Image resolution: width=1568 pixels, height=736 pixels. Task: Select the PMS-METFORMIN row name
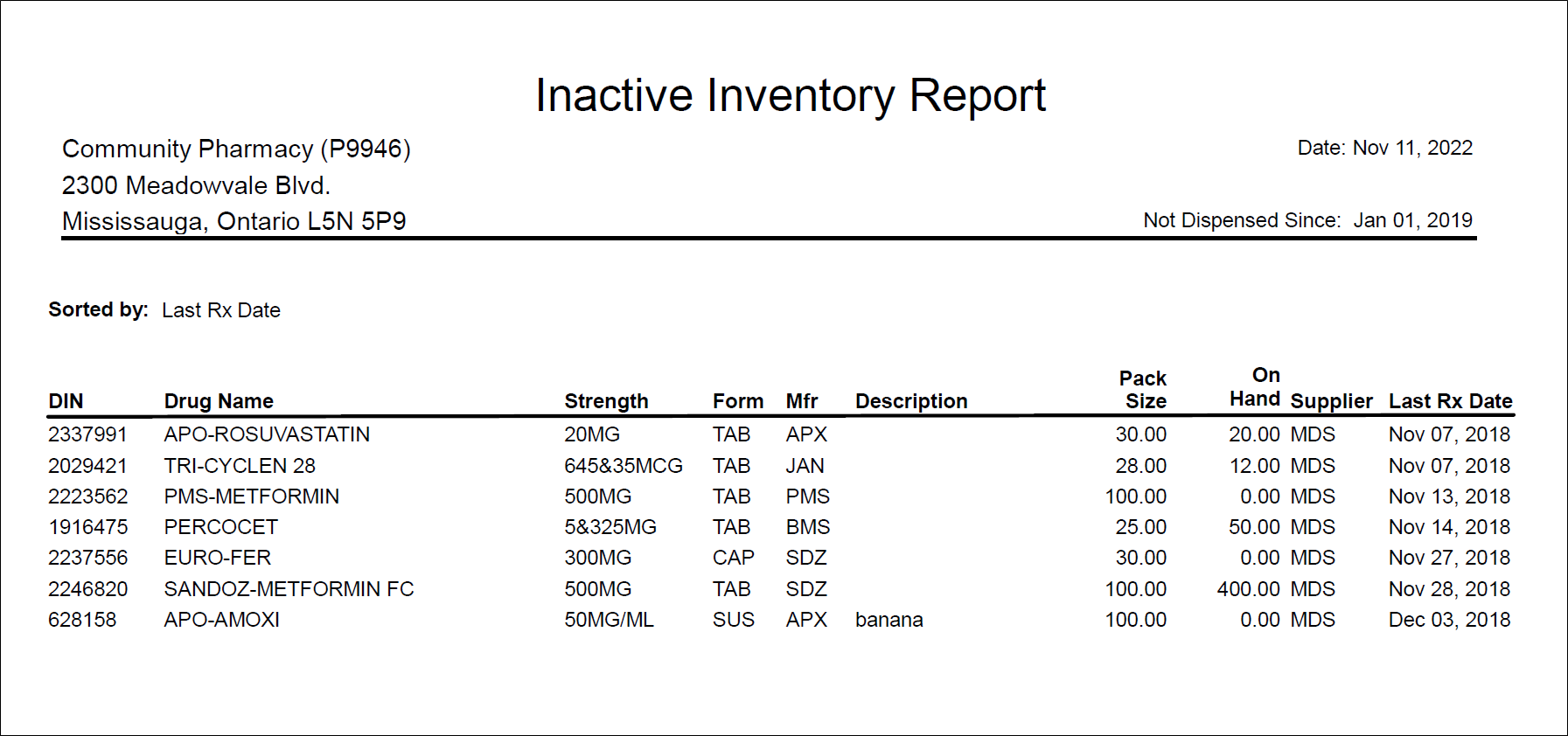click(251, 496)
